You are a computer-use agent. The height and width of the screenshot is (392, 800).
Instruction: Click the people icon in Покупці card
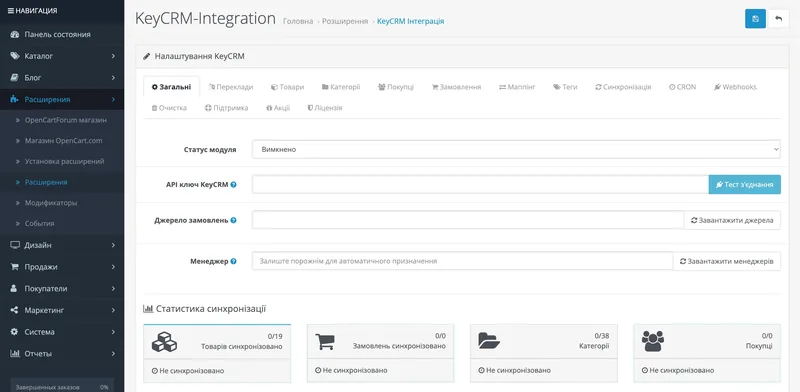click(653, 341)
